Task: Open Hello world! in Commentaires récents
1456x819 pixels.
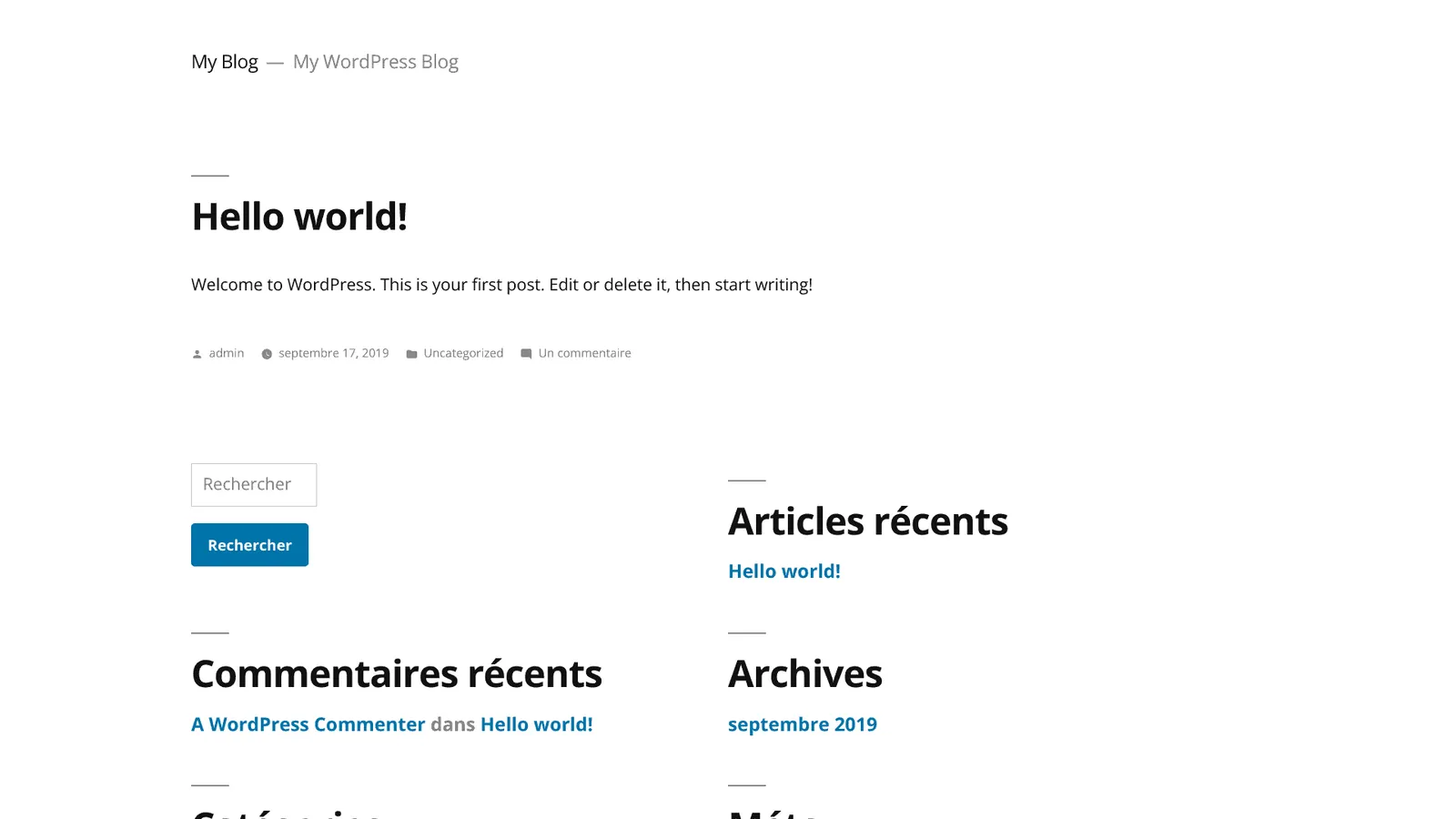Action: tap(537, 724)
